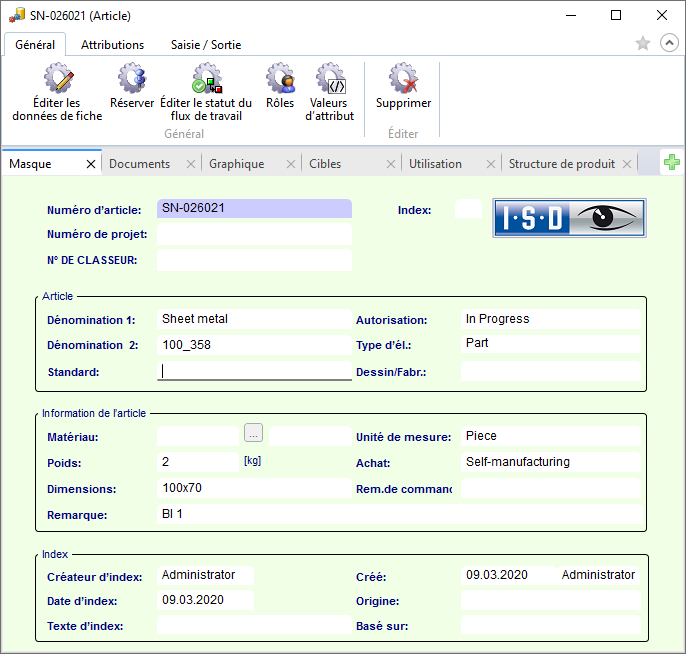Open the Attributions ribbon tab

click(x=112, y=45)
